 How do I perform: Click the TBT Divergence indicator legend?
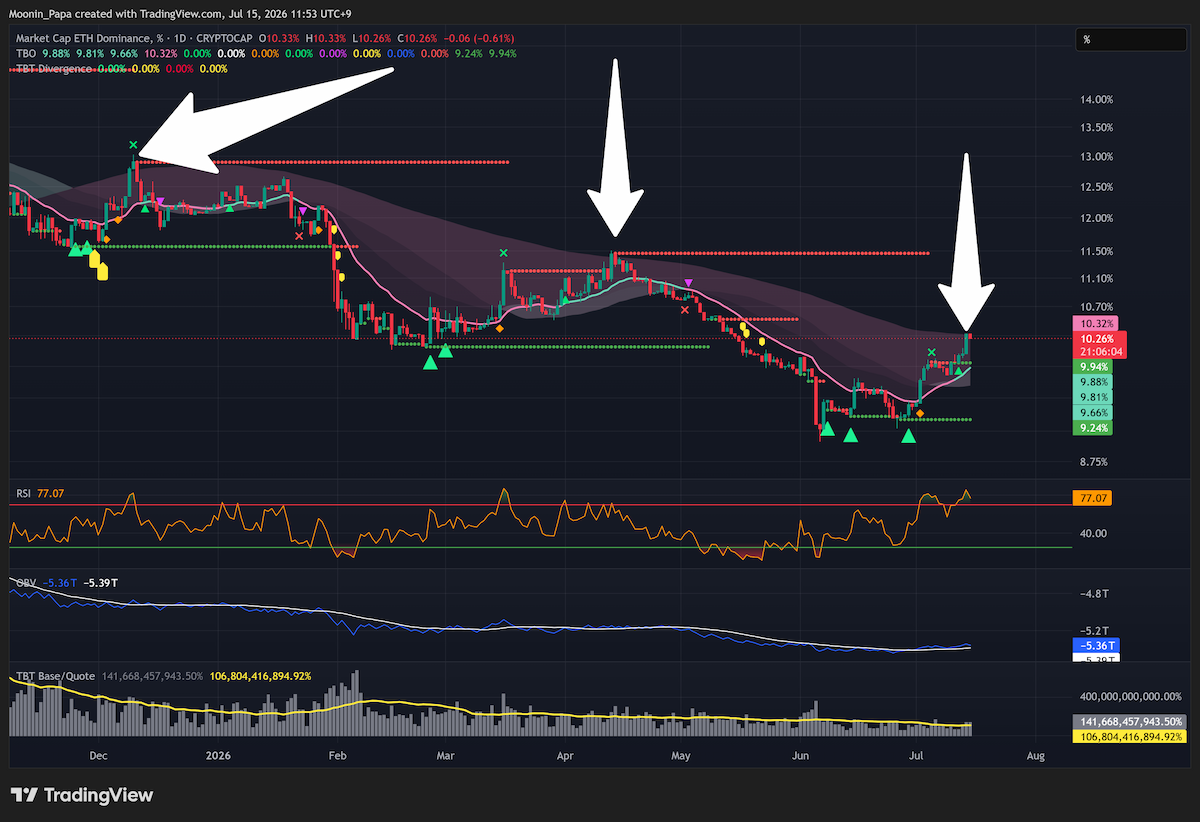click(51, 69)
